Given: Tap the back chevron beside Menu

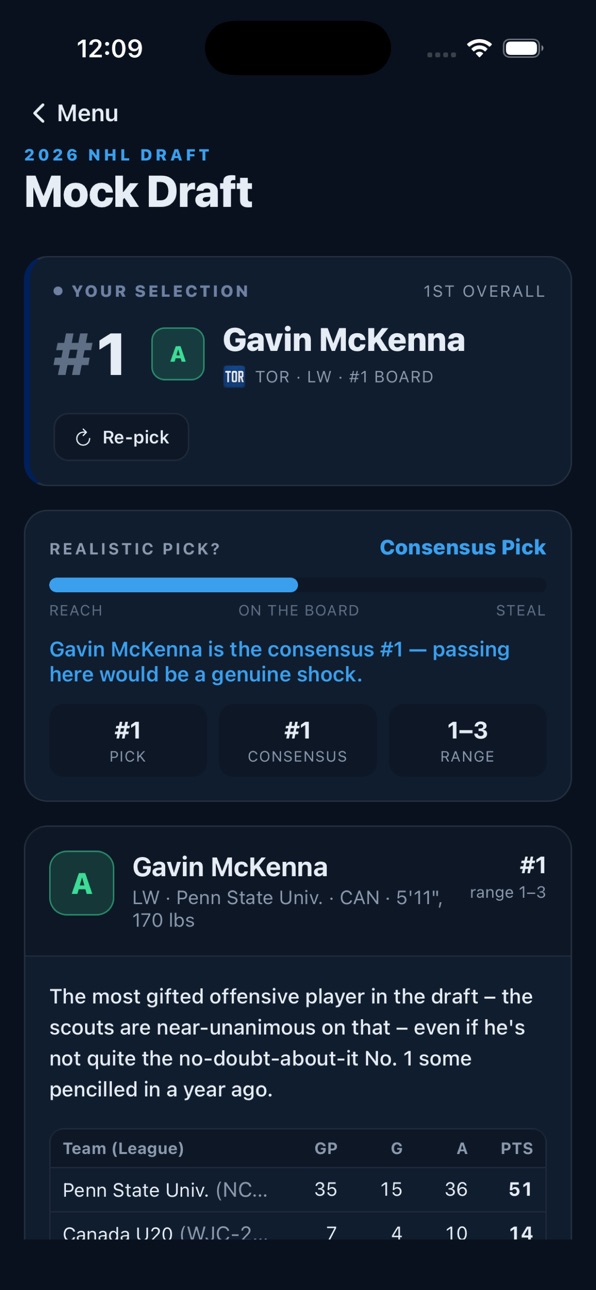Looking at the screenshot, I should tap(39, 113).
